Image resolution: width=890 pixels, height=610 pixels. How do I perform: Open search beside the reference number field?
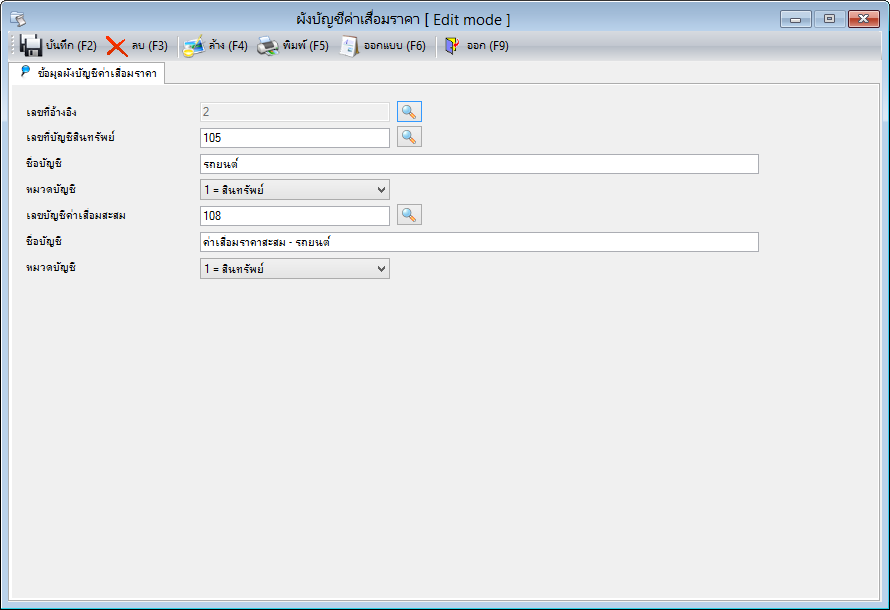point(409,112)
